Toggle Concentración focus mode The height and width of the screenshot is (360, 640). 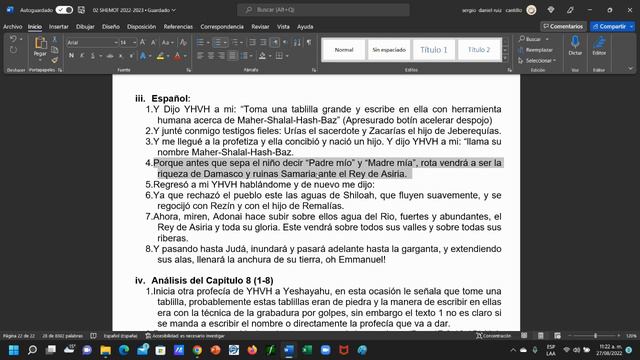pos(493,336)
